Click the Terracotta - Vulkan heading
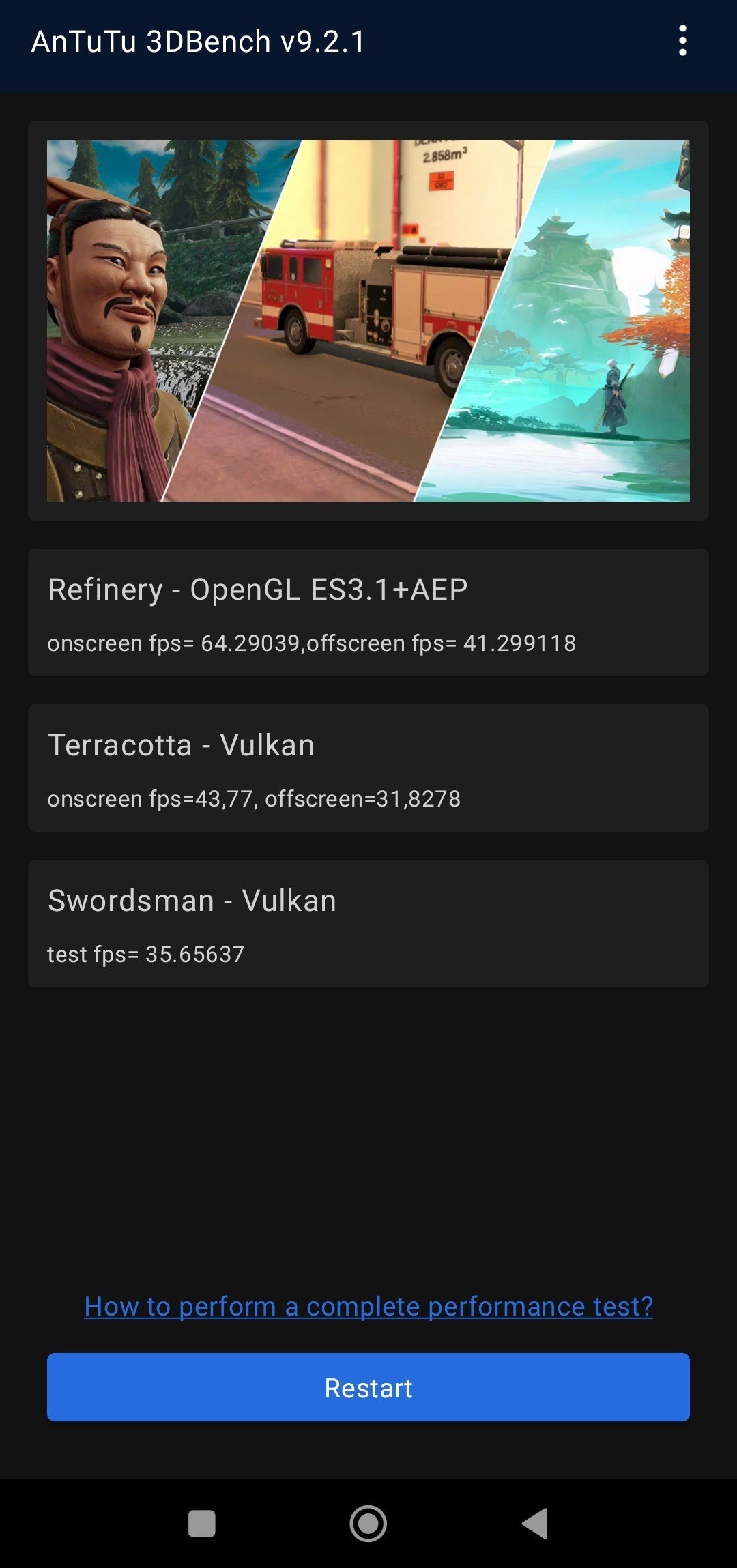Image resolution: width=737 pixels, height=1568 pixels. (x=182, y=744)
